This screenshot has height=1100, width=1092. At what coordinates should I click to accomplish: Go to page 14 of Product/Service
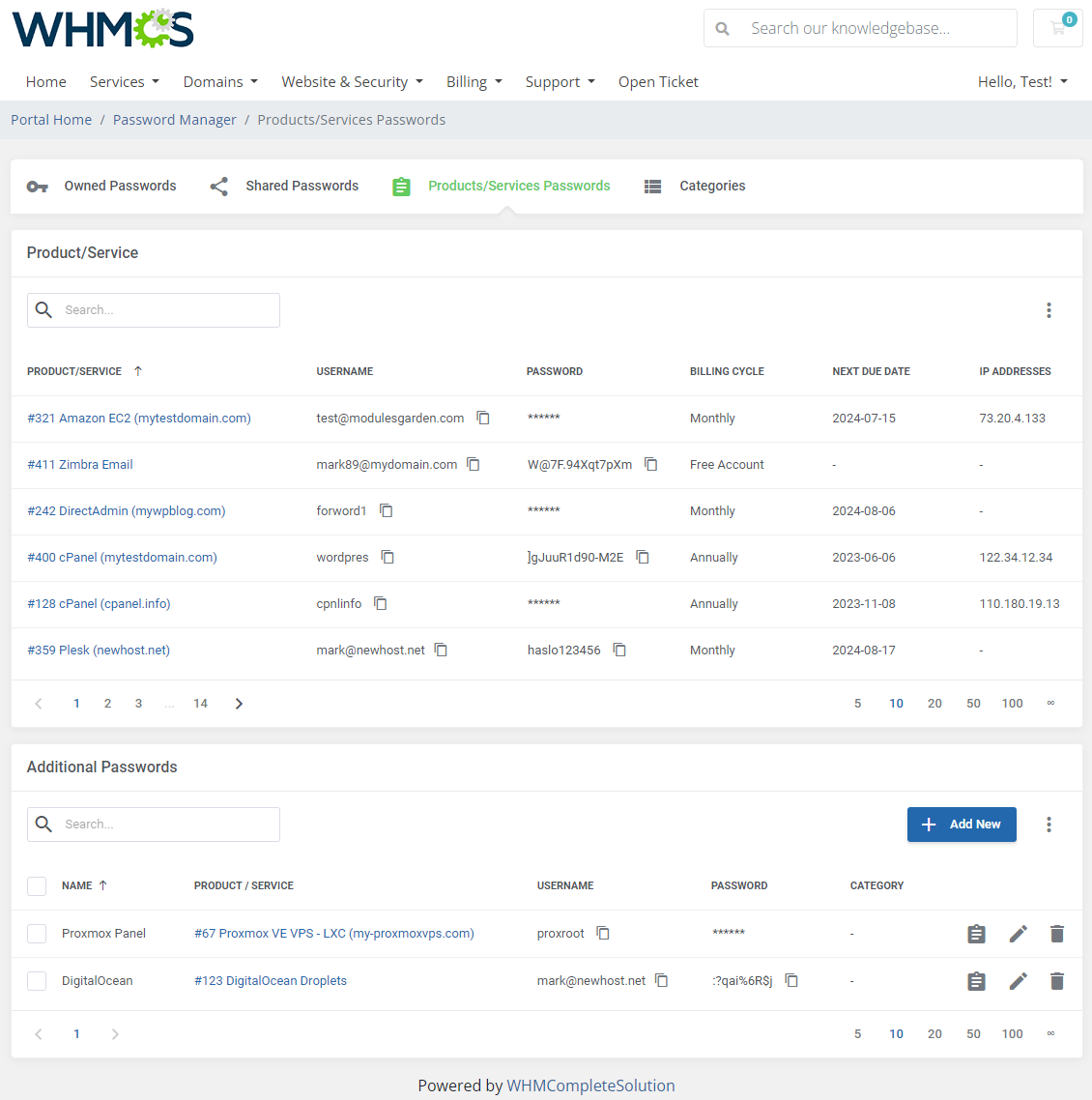coord(201,704)
